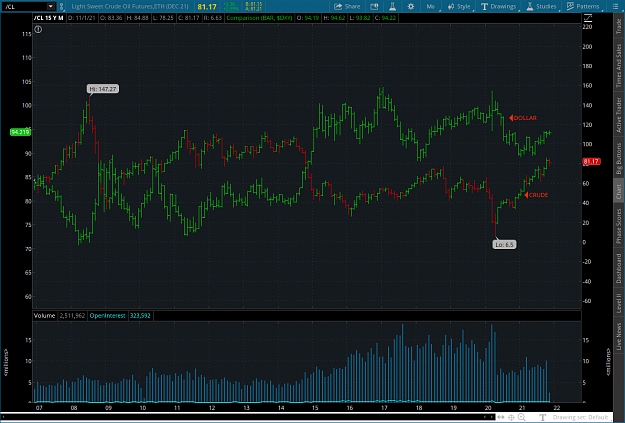
Task: Click the Light Sweet Crude Oil Futures description
Action: click(x=130, y=6)
